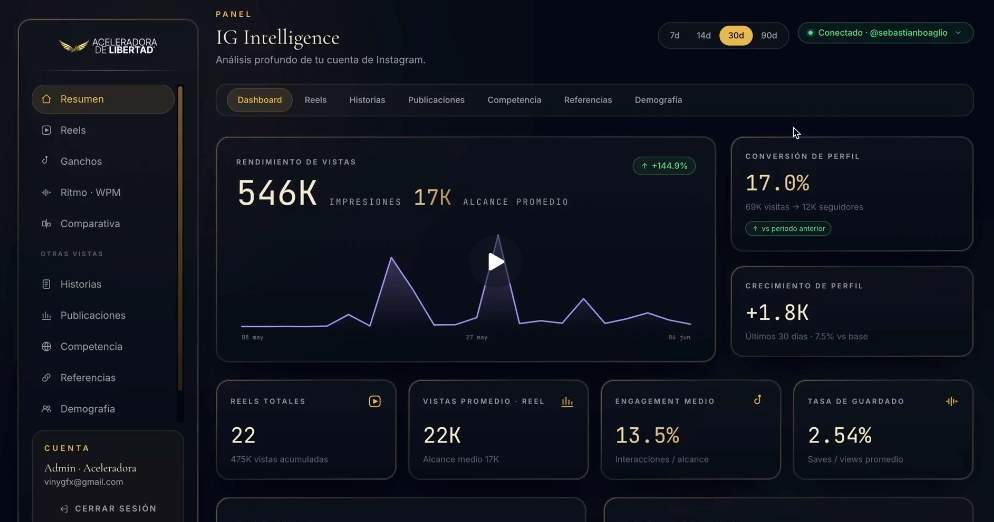This screenshot has width=994, height=522.
Task: Click the +144.9% growth badge
Action: 664,166
